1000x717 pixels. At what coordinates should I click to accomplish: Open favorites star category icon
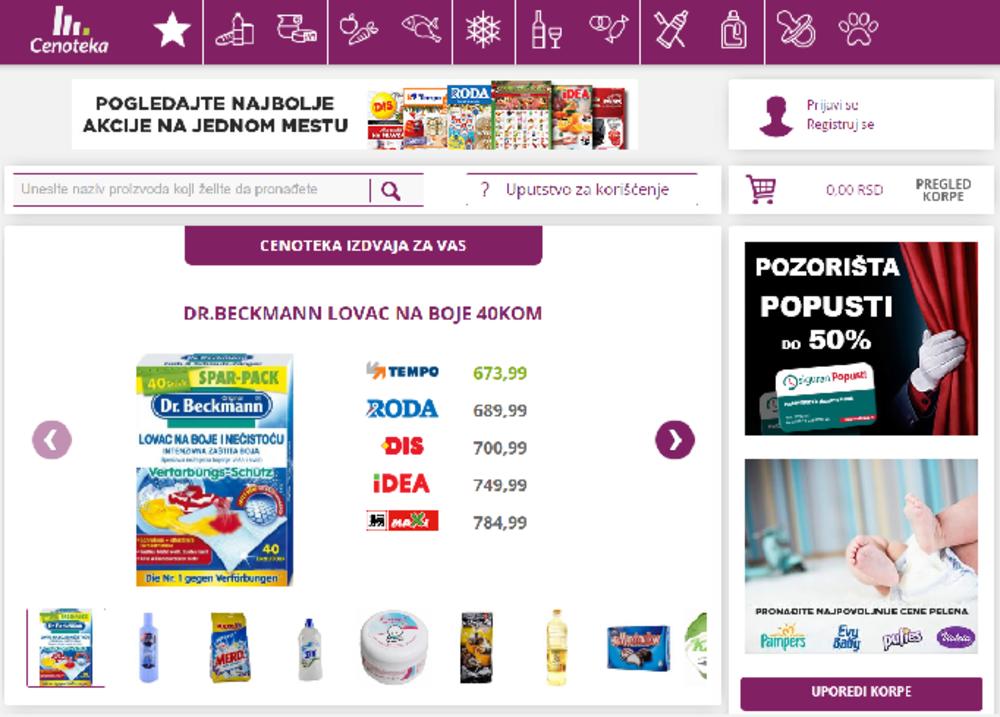[172, 29]
